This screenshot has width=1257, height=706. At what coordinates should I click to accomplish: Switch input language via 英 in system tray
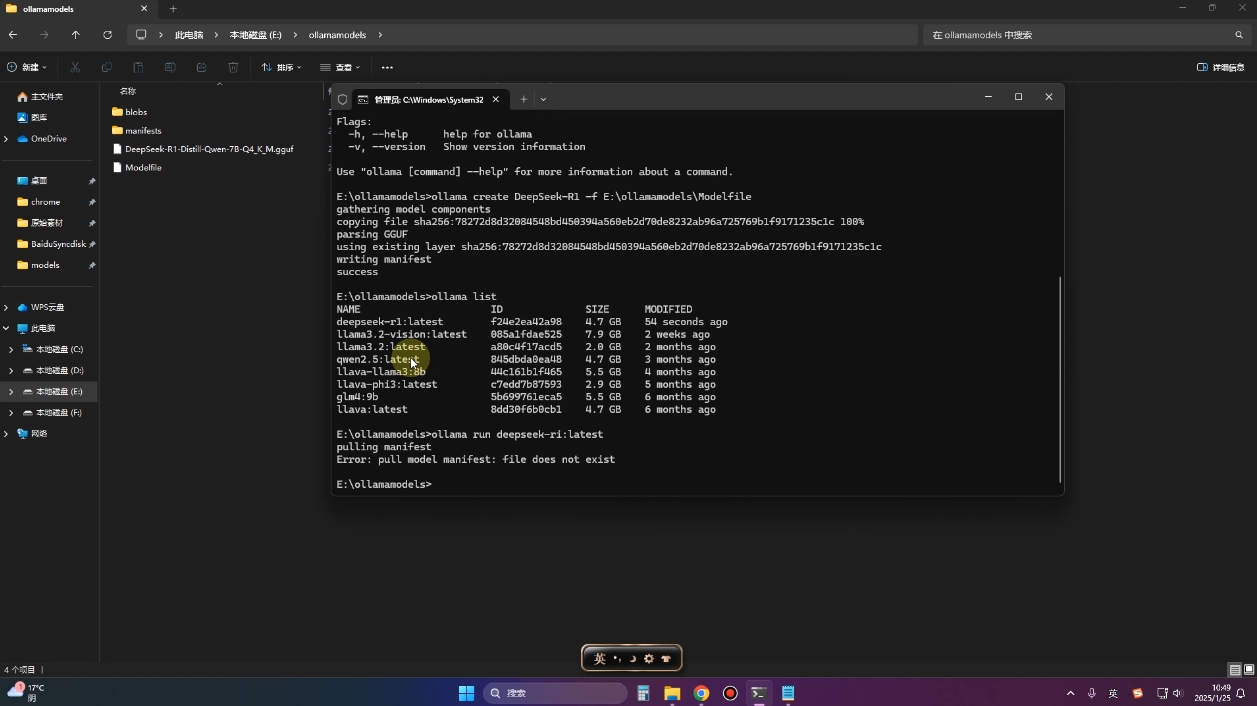1113,692
